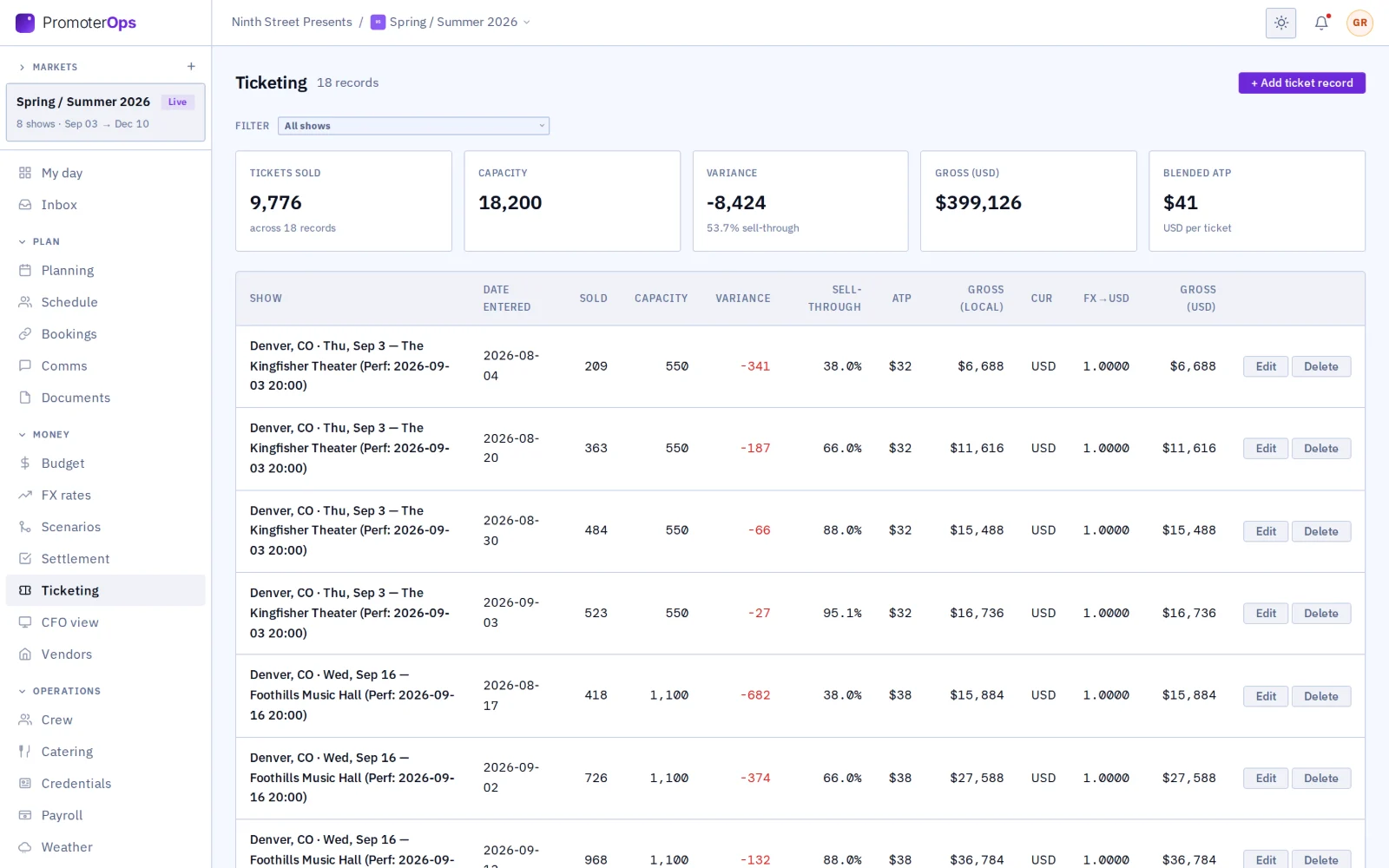Screen dimensions: 1389x868
Task: Open the All shows filter dropdown
Action: 413,126
